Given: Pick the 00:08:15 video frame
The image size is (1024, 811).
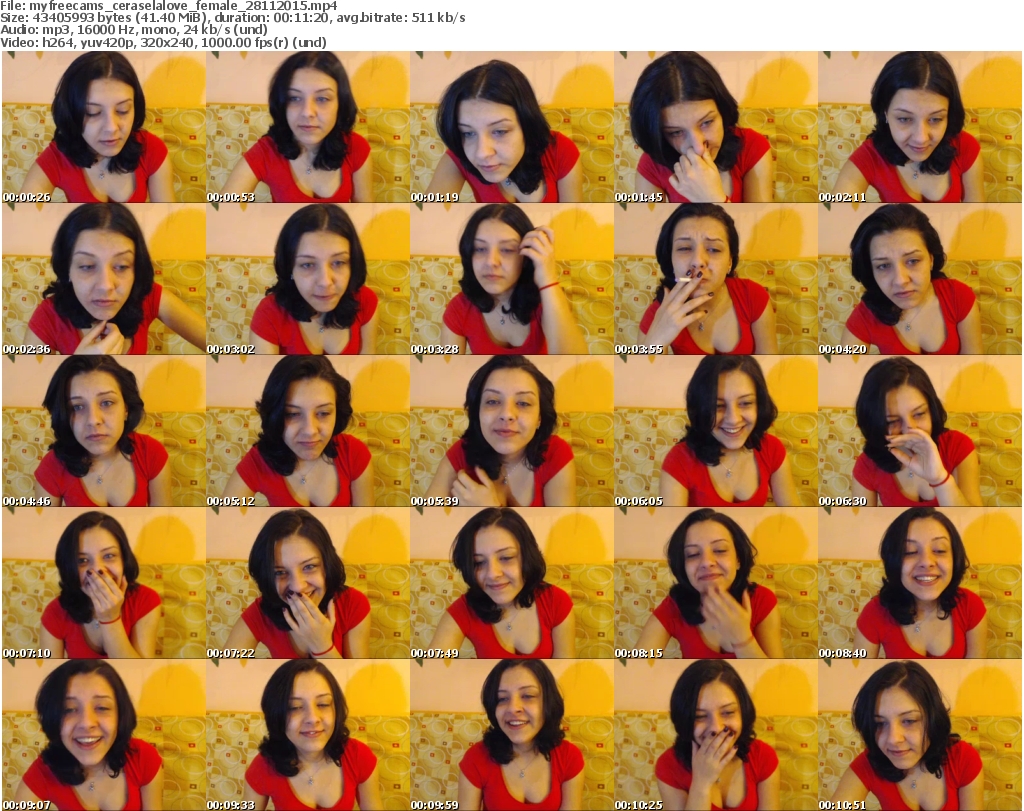Looking at the screenshot, I should [716, 583].
